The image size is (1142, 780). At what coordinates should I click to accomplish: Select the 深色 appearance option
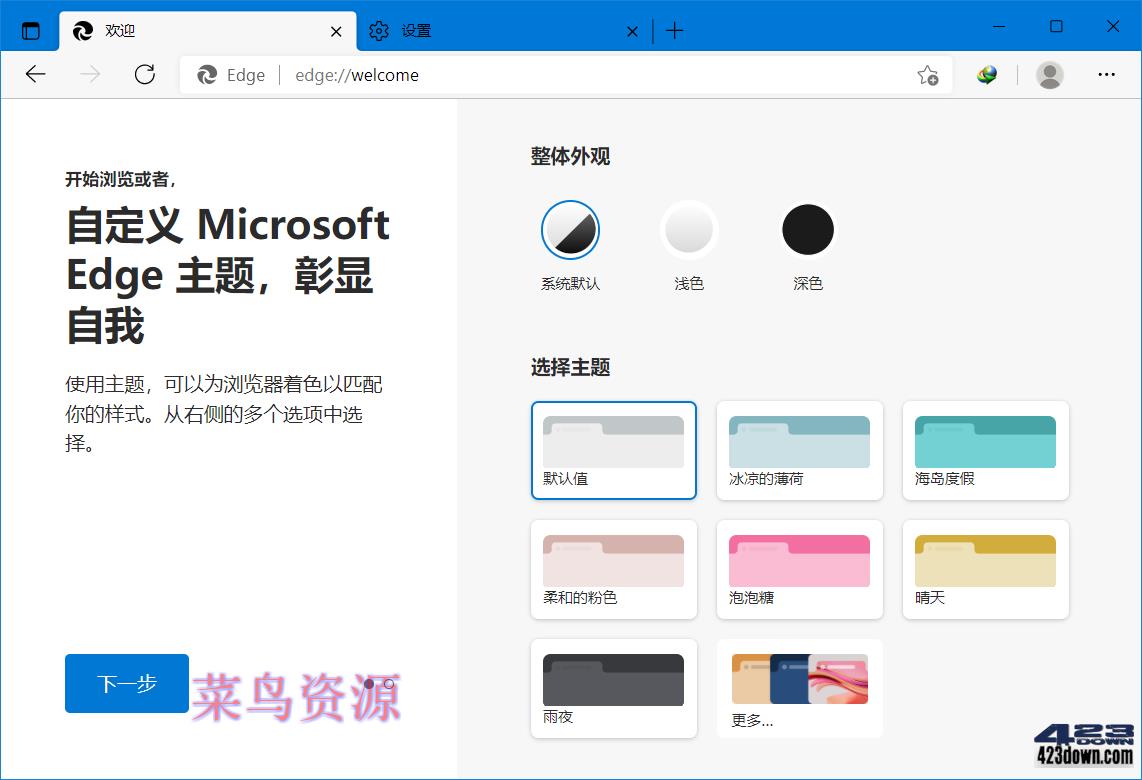pos(808,229)
